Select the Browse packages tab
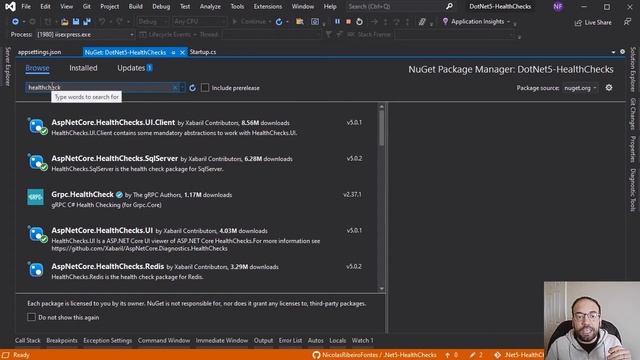 (37, 68)
